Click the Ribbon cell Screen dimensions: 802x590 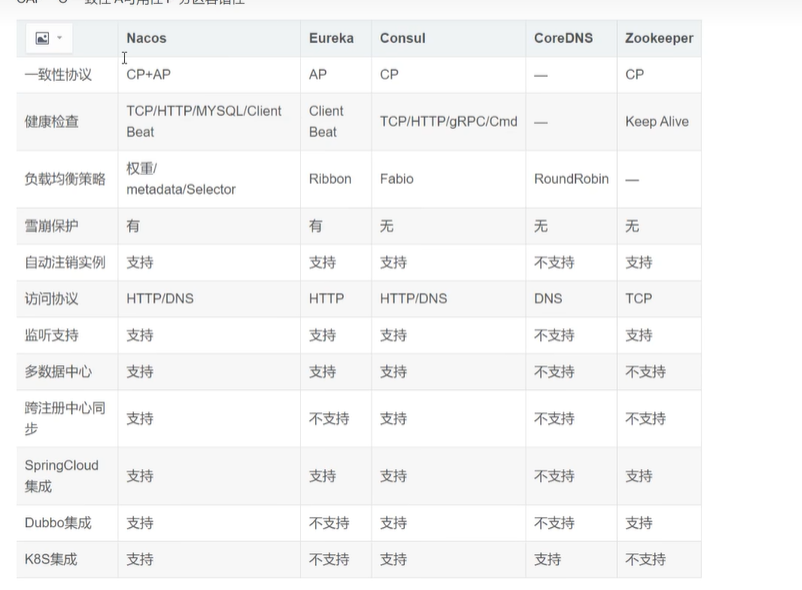click(x=330, y=179)
